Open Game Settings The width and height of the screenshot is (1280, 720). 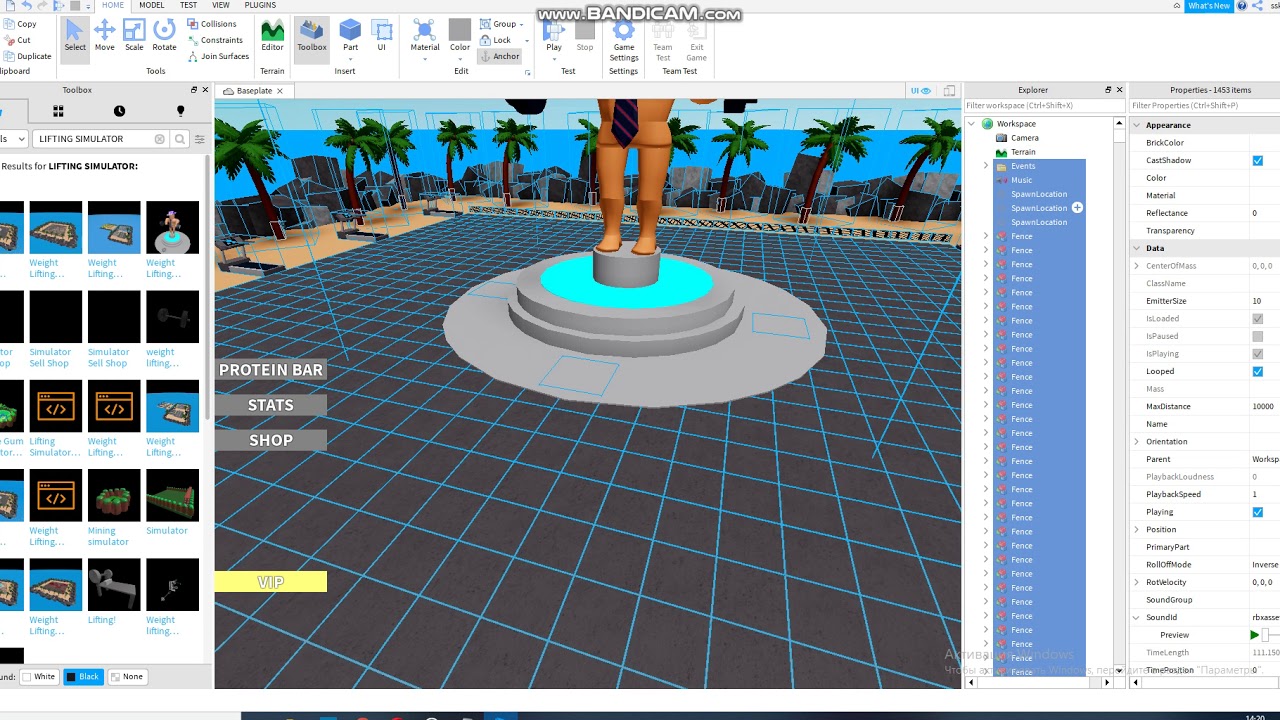624,40
